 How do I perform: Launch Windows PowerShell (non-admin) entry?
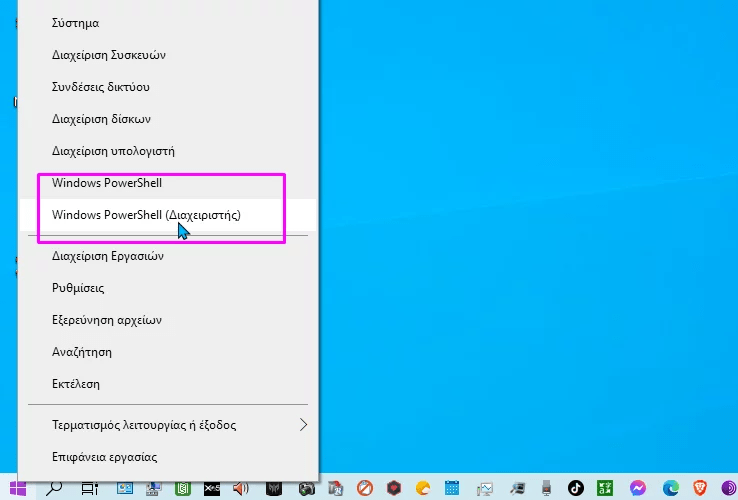click(x=168, y=183)
